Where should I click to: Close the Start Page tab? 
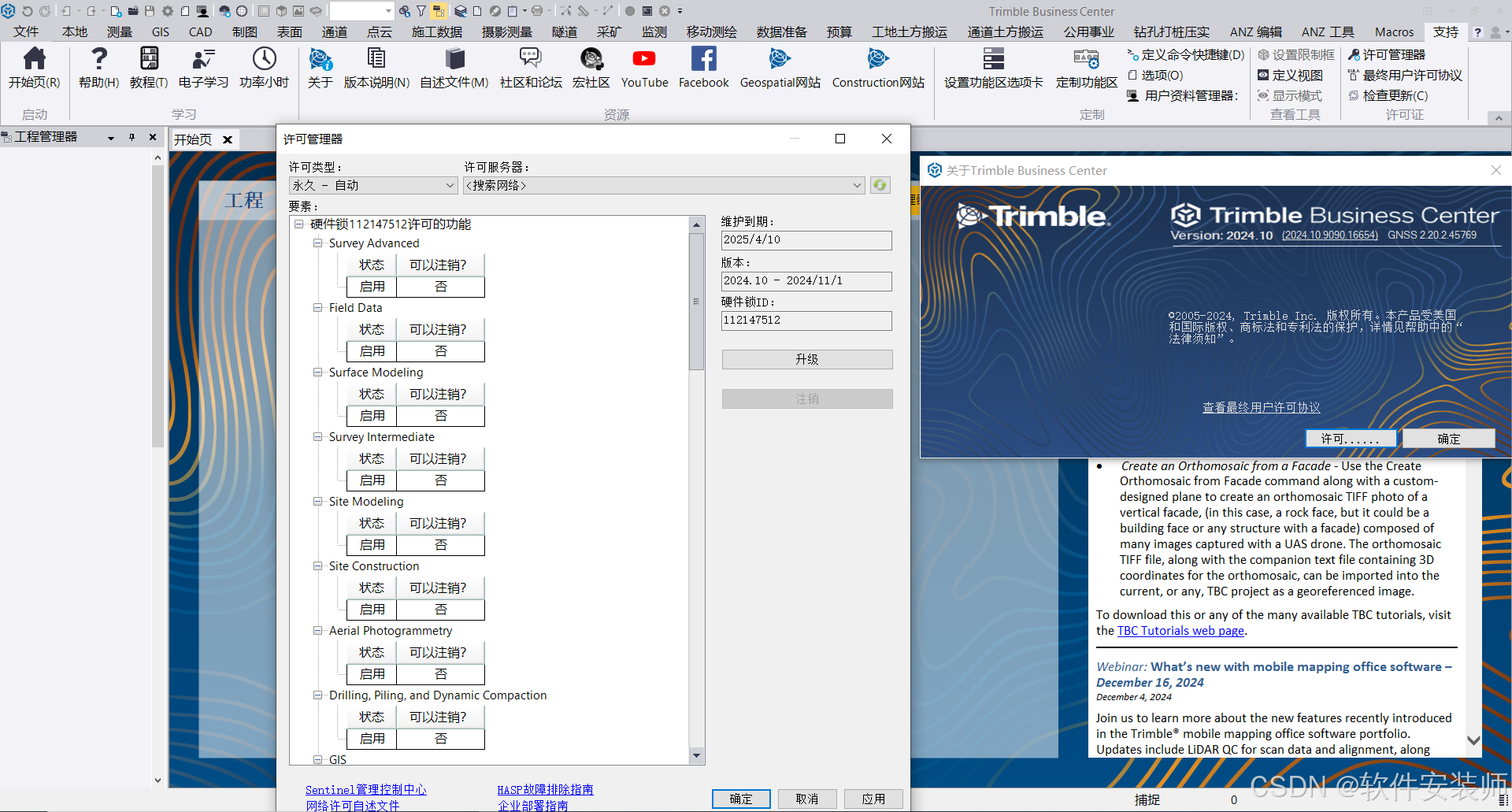click(x=228, y=139)
